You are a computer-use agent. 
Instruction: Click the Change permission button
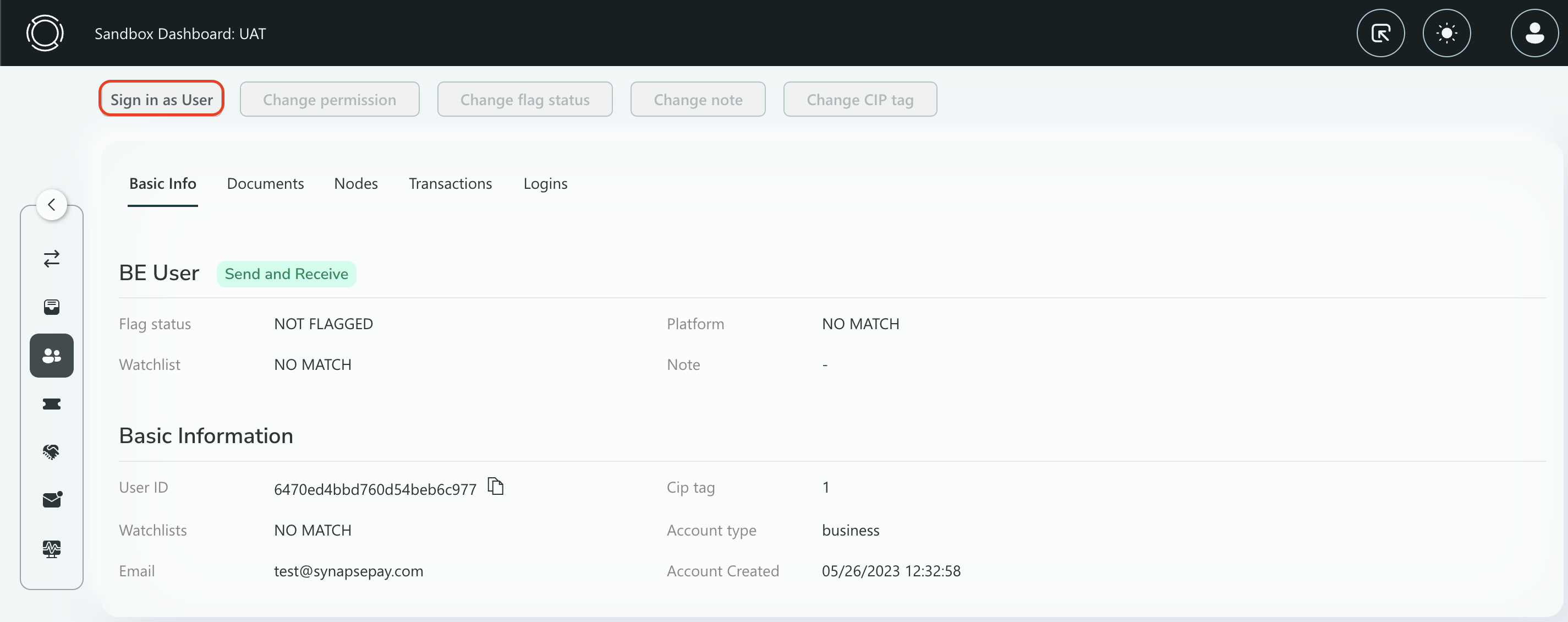(x=330, y=99)
